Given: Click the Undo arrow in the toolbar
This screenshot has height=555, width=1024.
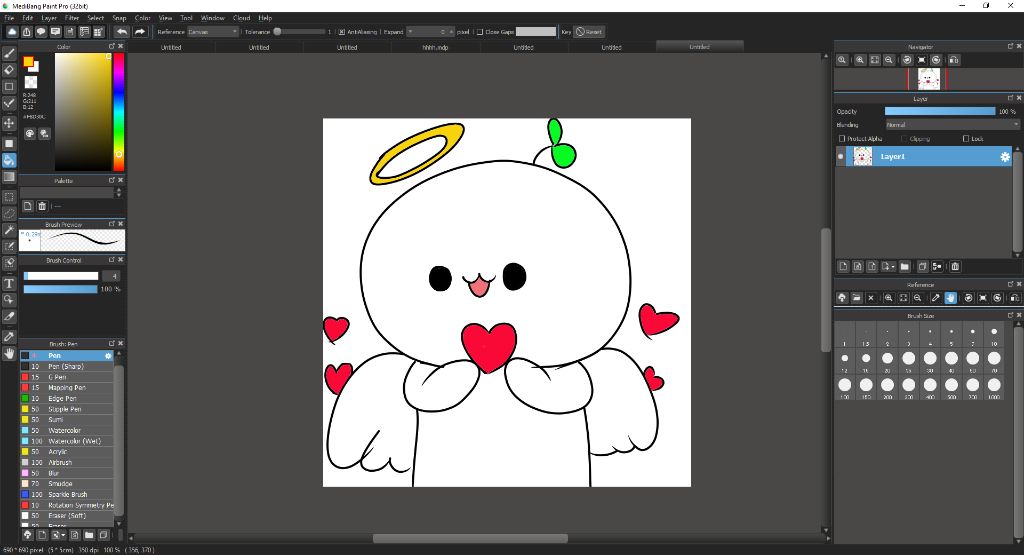Looking at the screenshot, I should click(122, 31).
